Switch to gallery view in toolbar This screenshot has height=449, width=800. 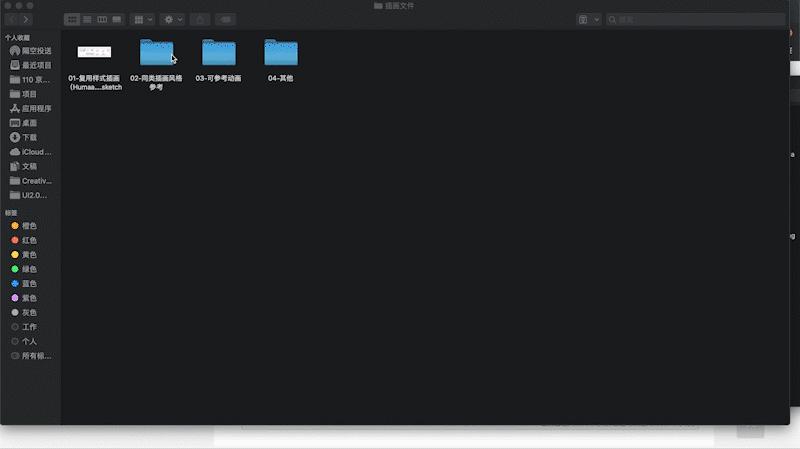tap(117, 19)
